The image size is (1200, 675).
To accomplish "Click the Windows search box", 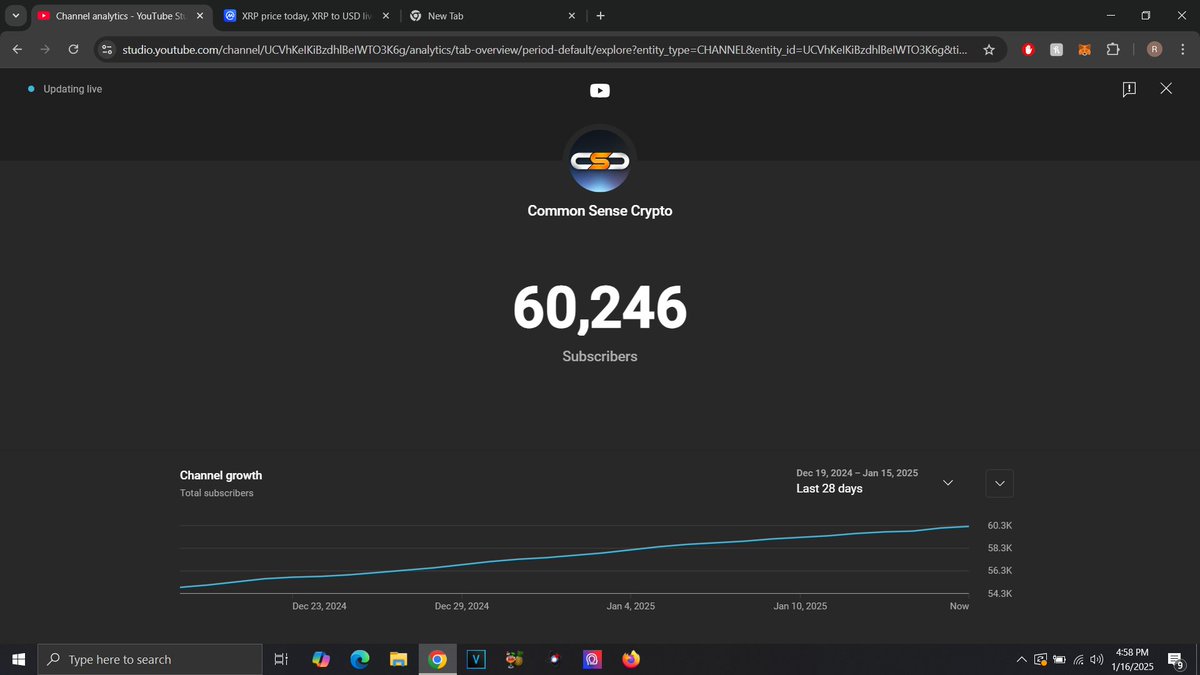I will coord(150,659).
